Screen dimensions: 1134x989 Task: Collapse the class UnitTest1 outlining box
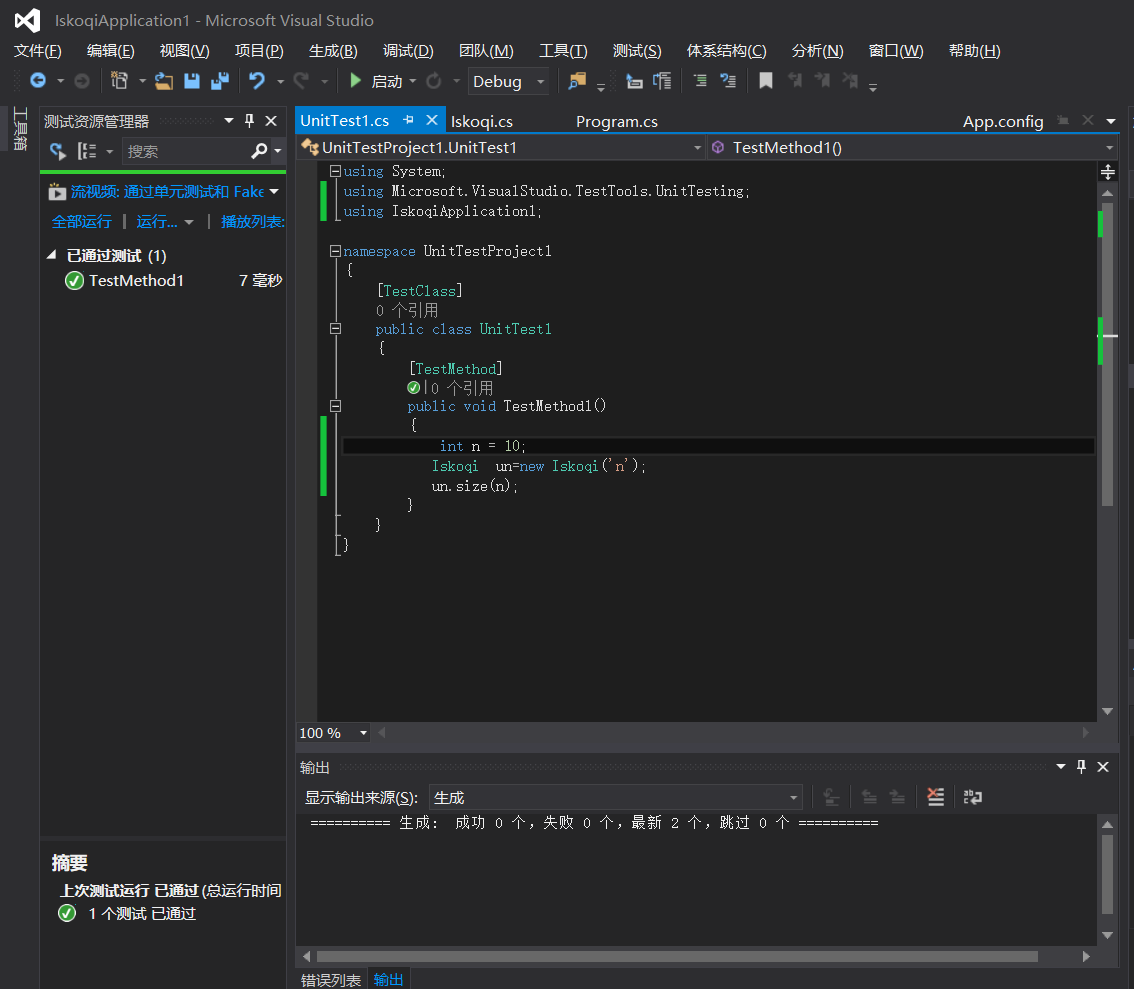pyautogui.click(x=336, y=328)
